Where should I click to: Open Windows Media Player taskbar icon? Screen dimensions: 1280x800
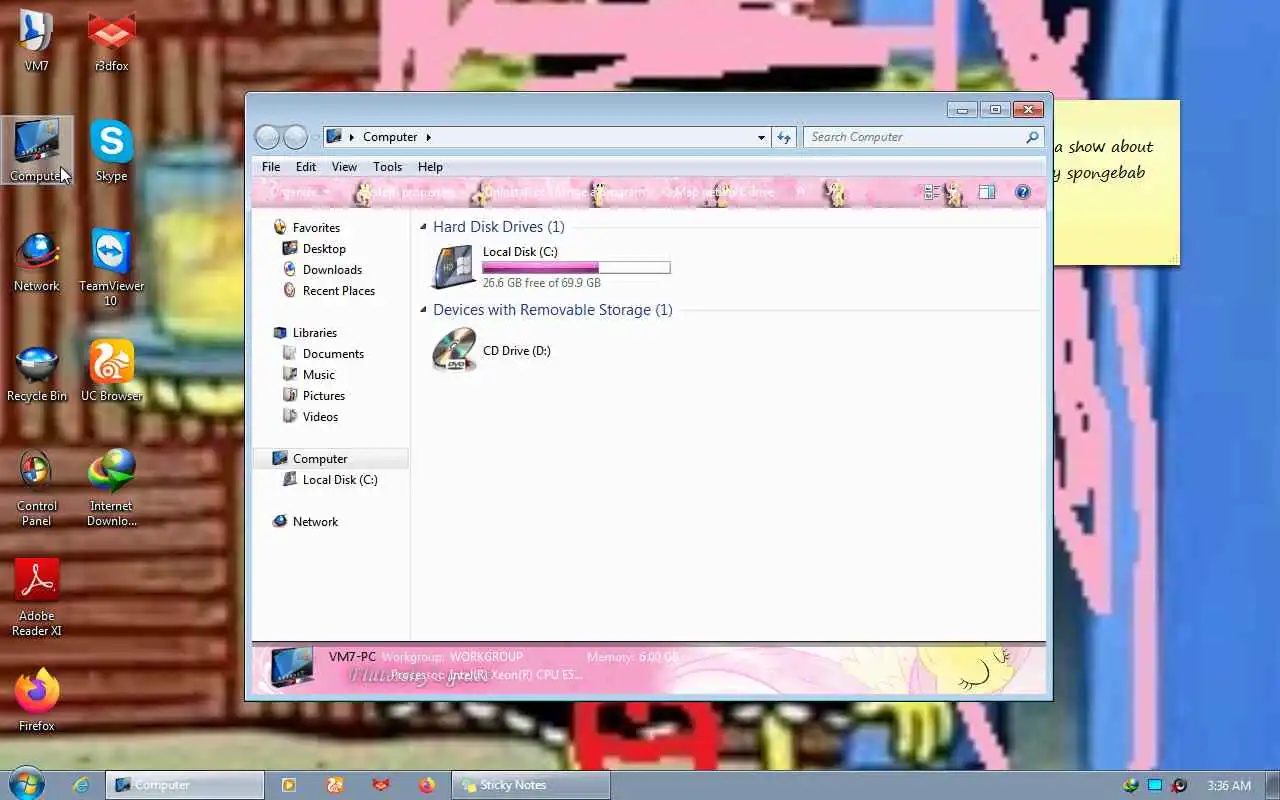point(289,785)
